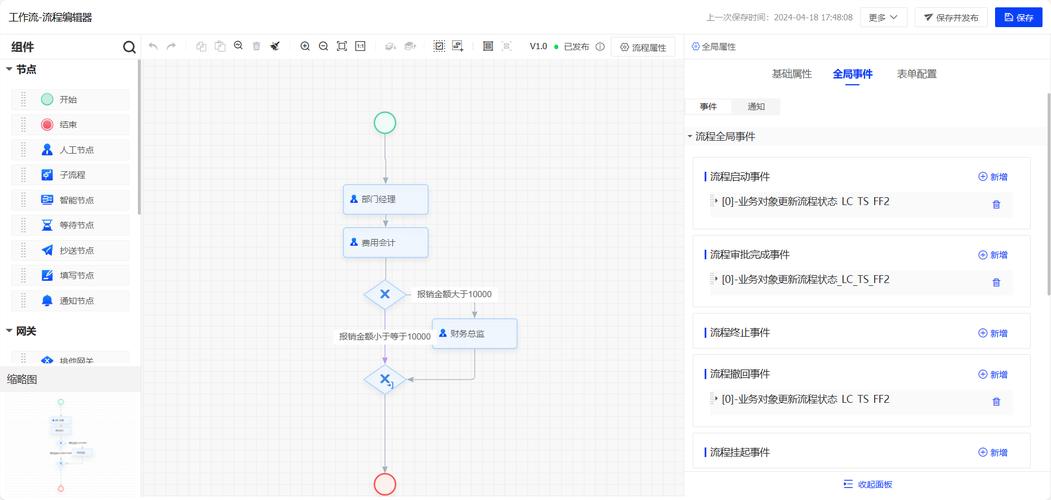Open the 更多 dropdown menu
The image size is (1051, 500).
(883, 17)
